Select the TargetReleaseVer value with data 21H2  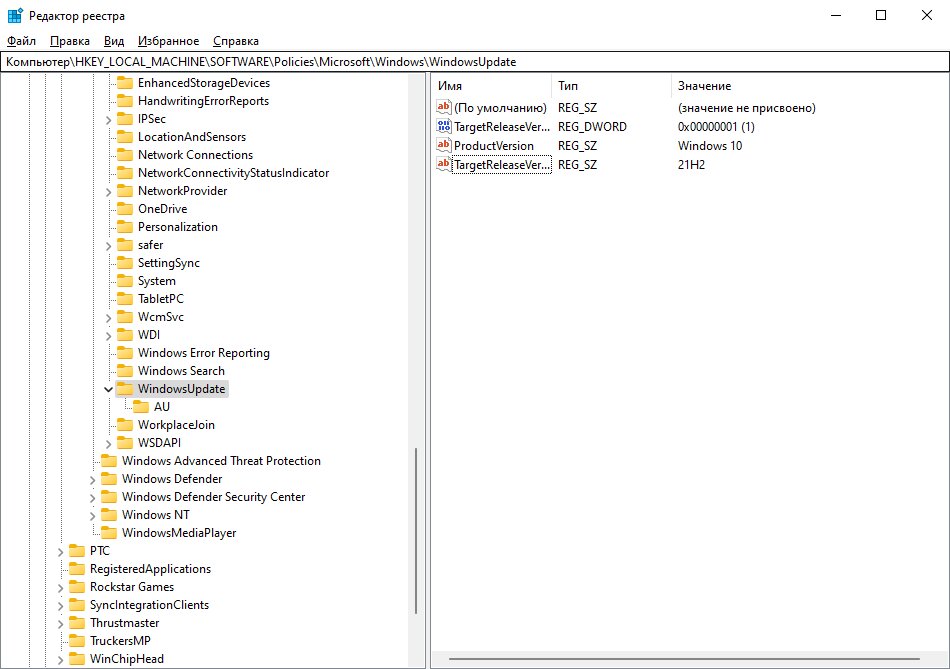(502, 164)
